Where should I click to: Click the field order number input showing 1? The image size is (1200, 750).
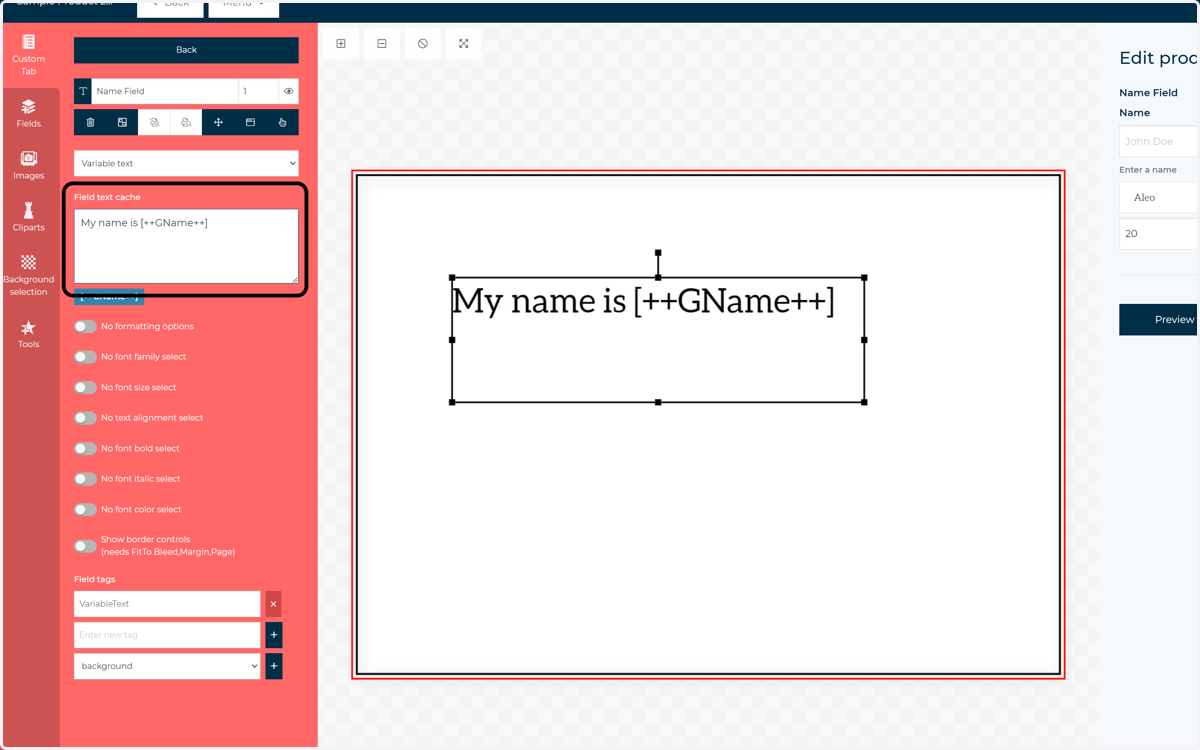258,91
